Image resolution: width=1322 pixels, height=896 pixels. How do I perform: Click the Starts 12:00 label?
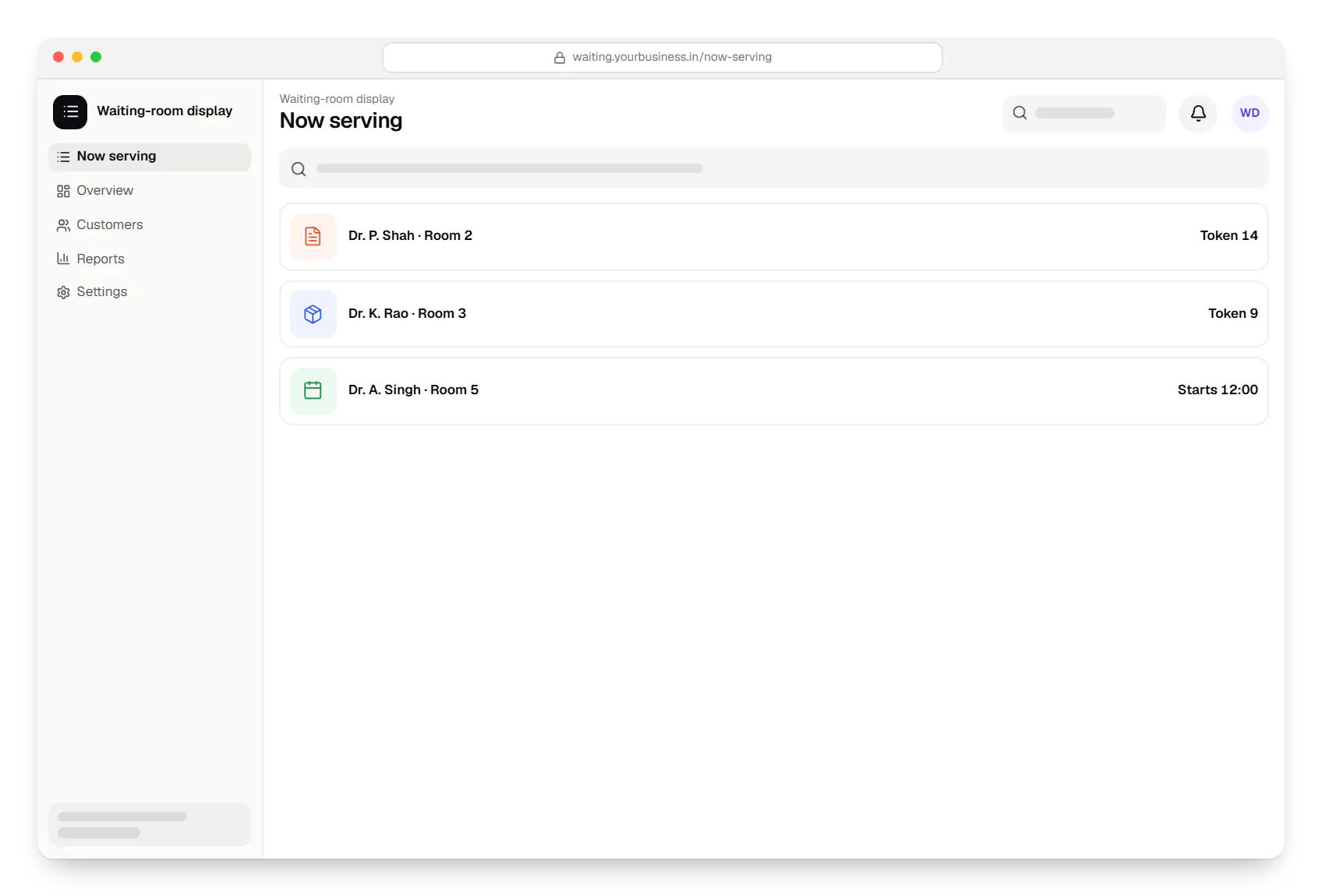click(1218, 390)
